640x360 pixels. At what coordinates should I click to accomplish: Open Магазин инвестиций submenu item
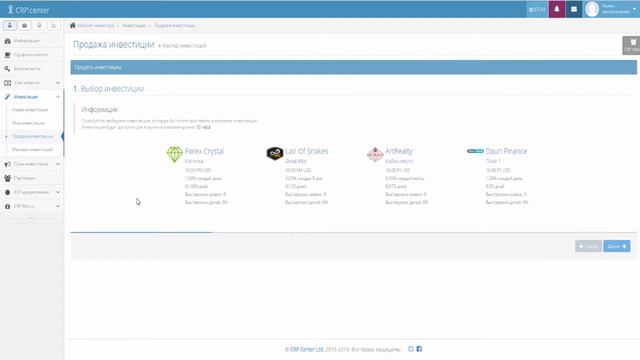click(x=32, y=149)
